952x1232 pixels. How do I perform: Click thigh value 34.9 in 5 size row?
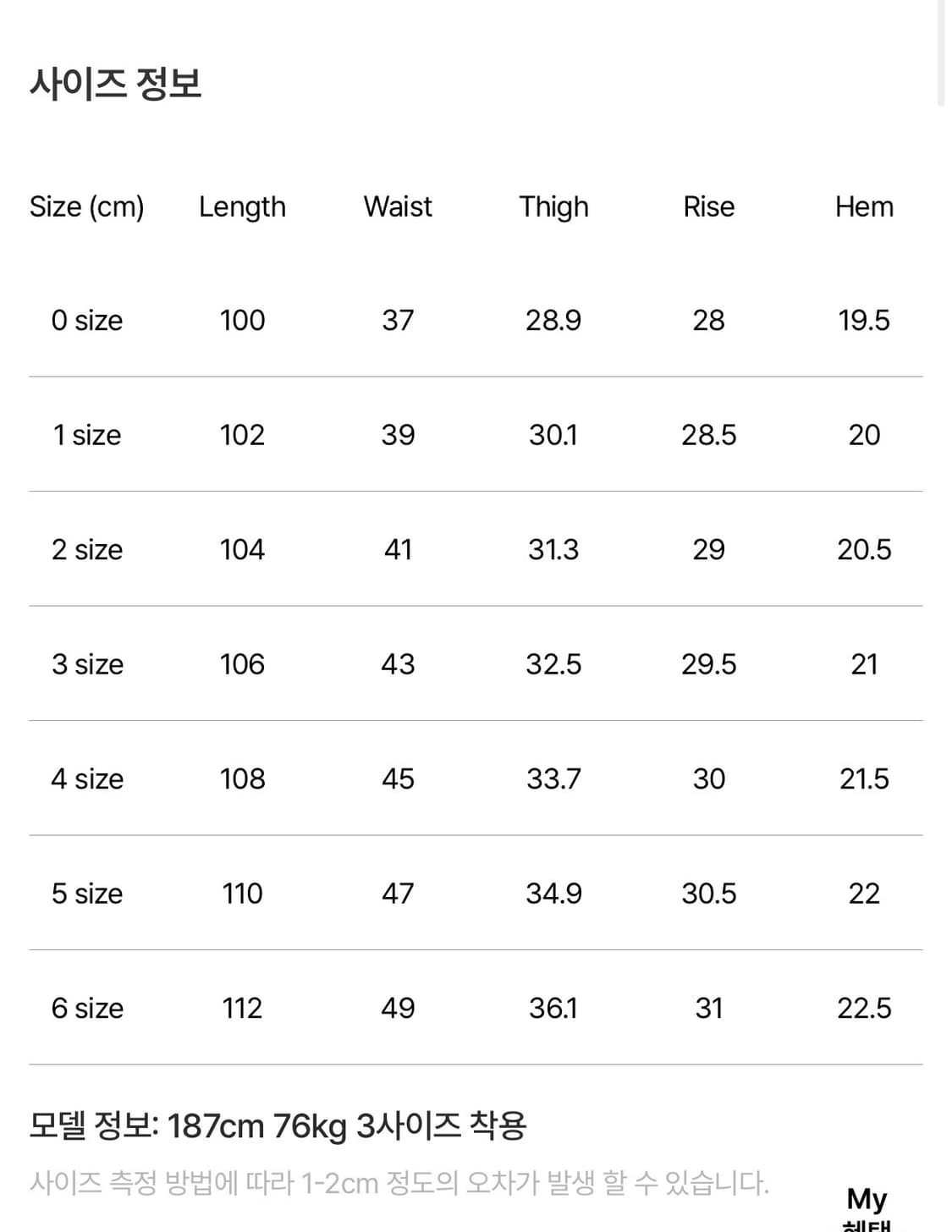tap(553, 894)
